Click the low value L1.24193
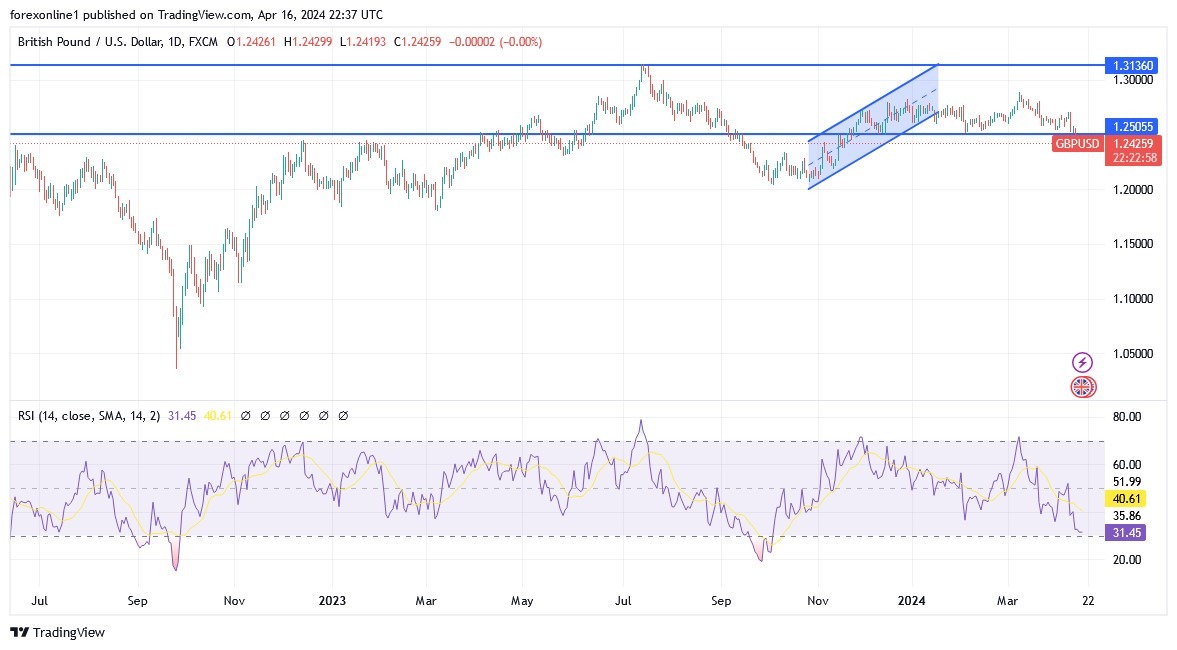Viewport: 1177px width, 650px height. click(363, 42)
